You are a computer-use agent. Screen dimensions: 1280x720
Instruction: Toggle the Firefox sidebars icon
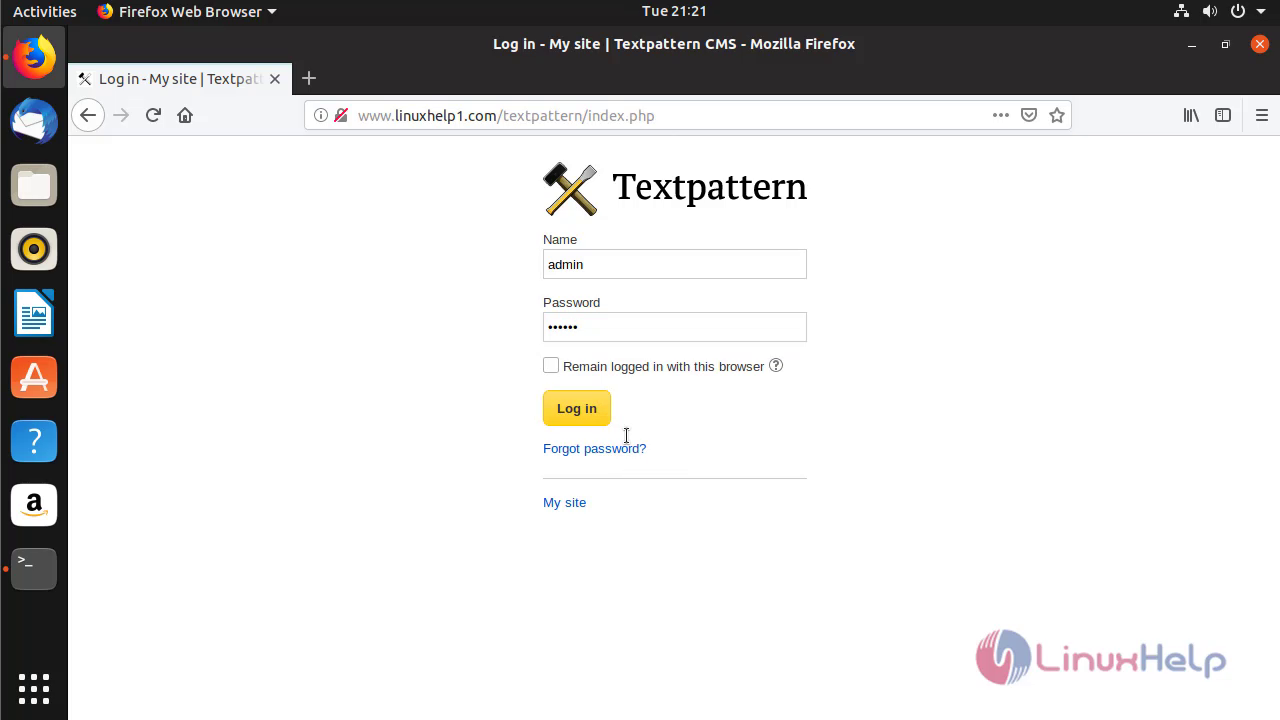pyautogui.click(x=1223, y=115)
